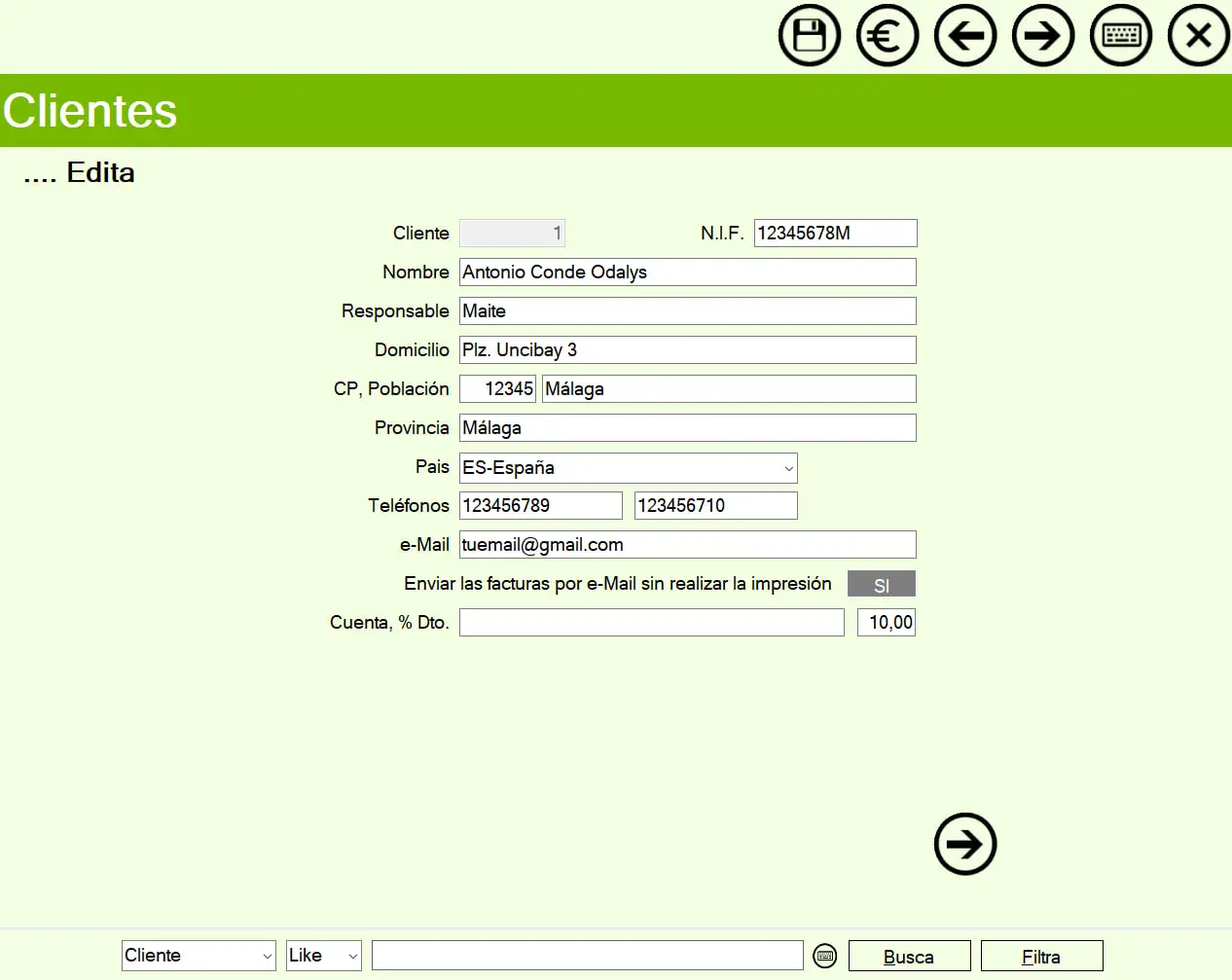Open the Cliente search field dropdown
1232x980 pixels.
(x=267, y=956)
